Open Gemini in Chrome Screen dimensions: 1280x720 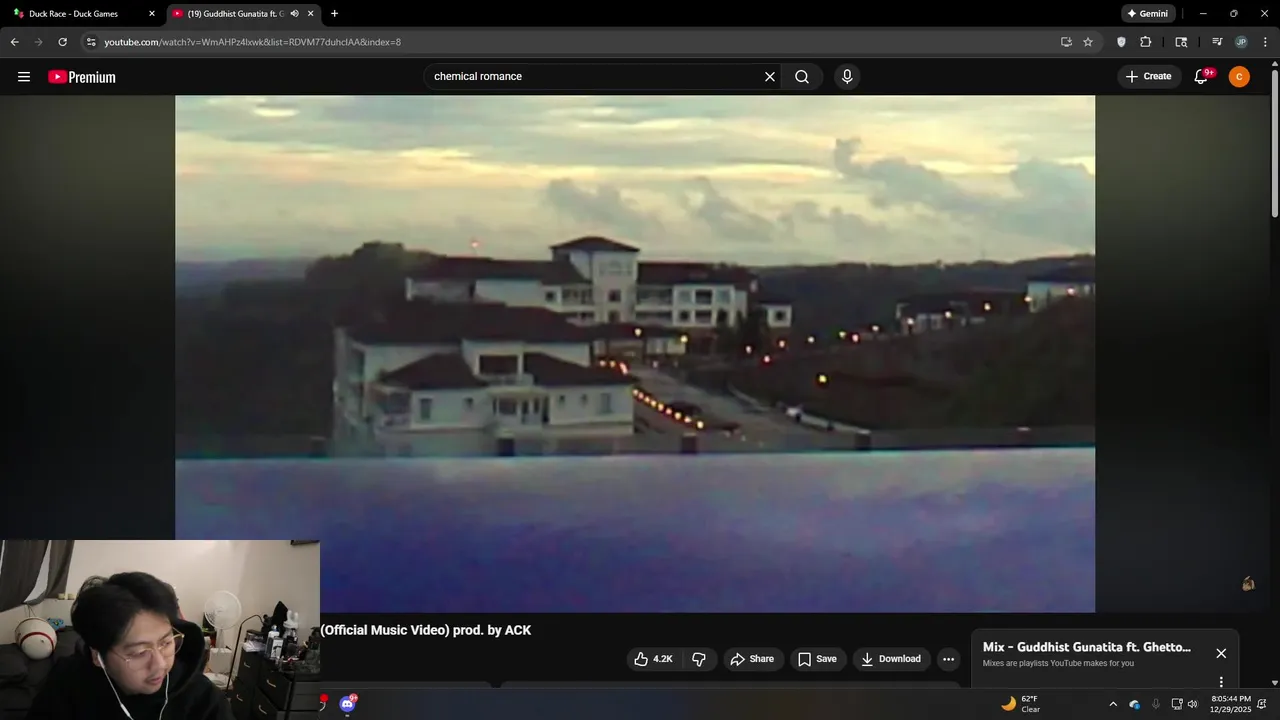tap(1147, 14)
